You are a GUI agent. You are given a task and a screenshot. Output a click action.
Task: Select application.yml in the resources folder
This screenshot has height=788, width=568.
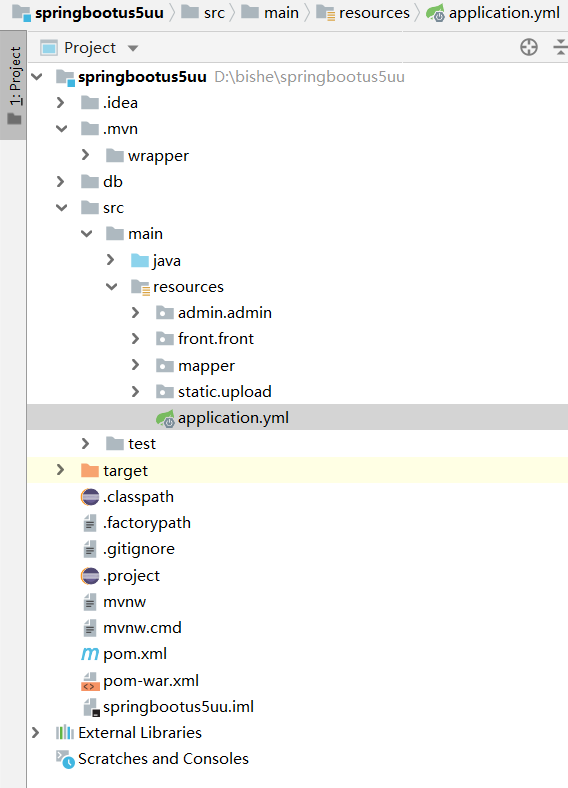(x=233, y=418)
